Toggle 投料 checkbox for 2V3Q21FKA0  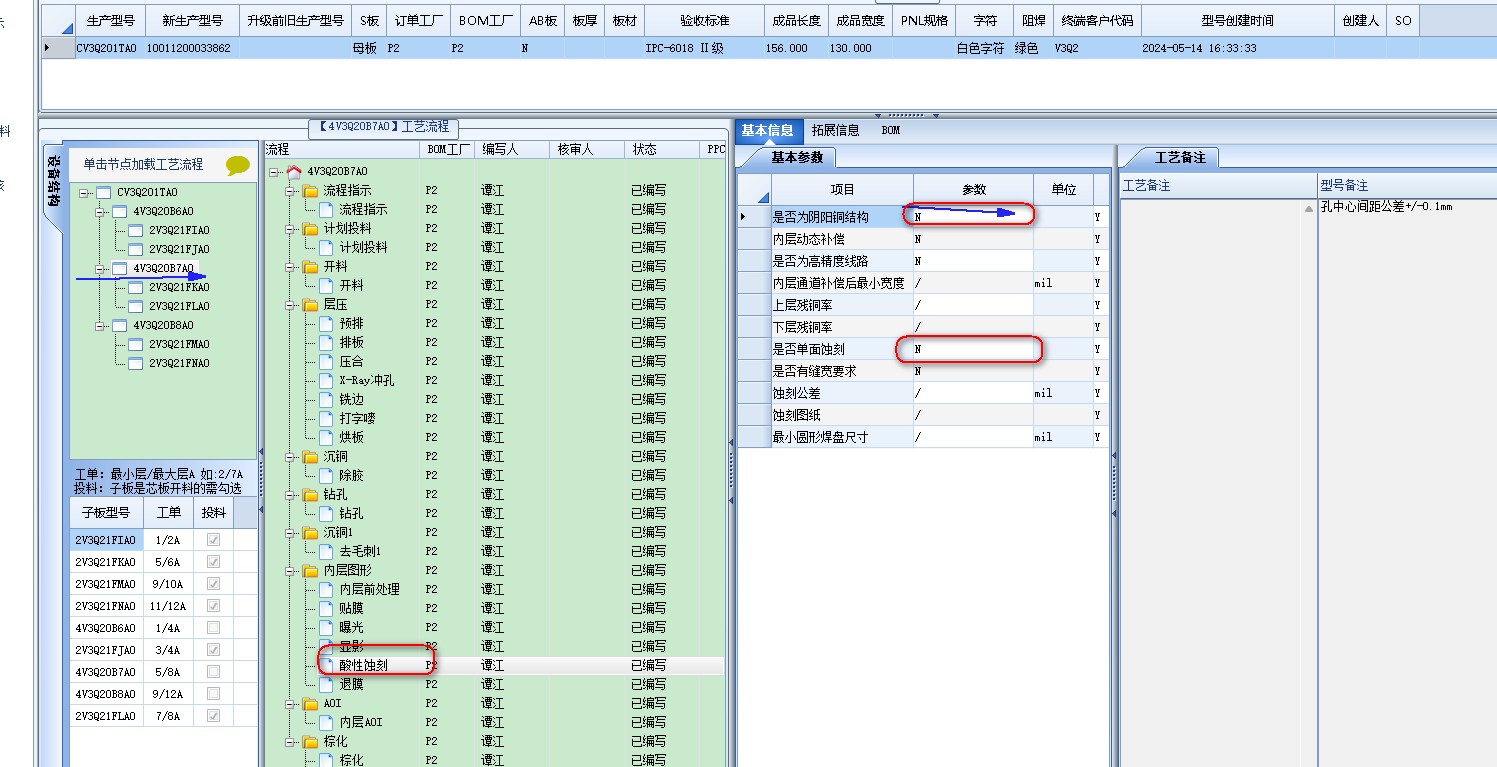coord(213,562)
